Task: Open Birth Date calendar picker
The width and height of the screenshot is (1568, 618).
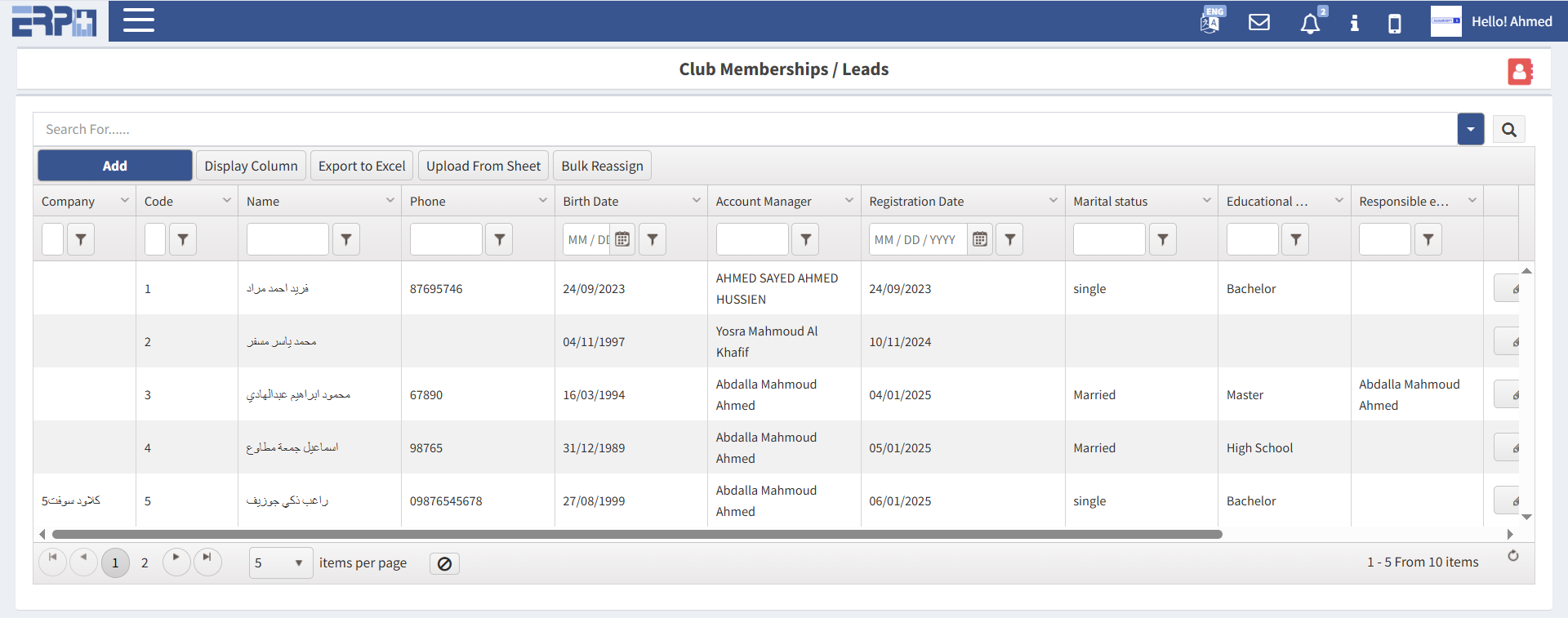Action: pyautogui.click(x=622, y=239)
